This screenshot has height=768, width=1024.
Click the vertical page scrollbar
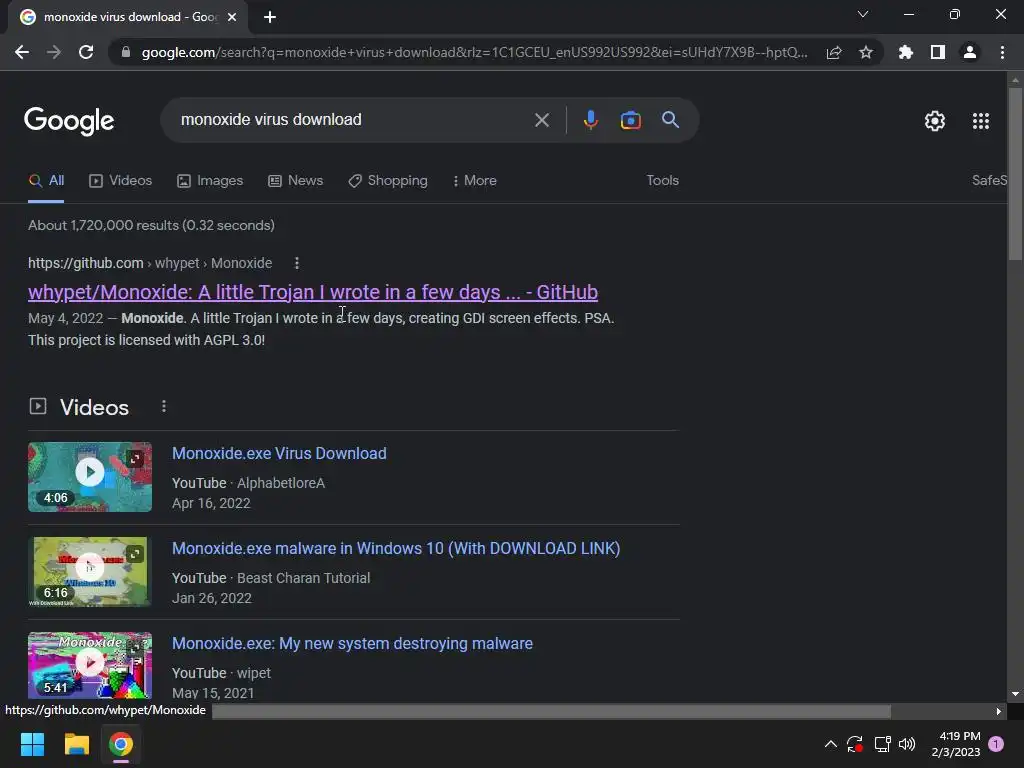1015,173
